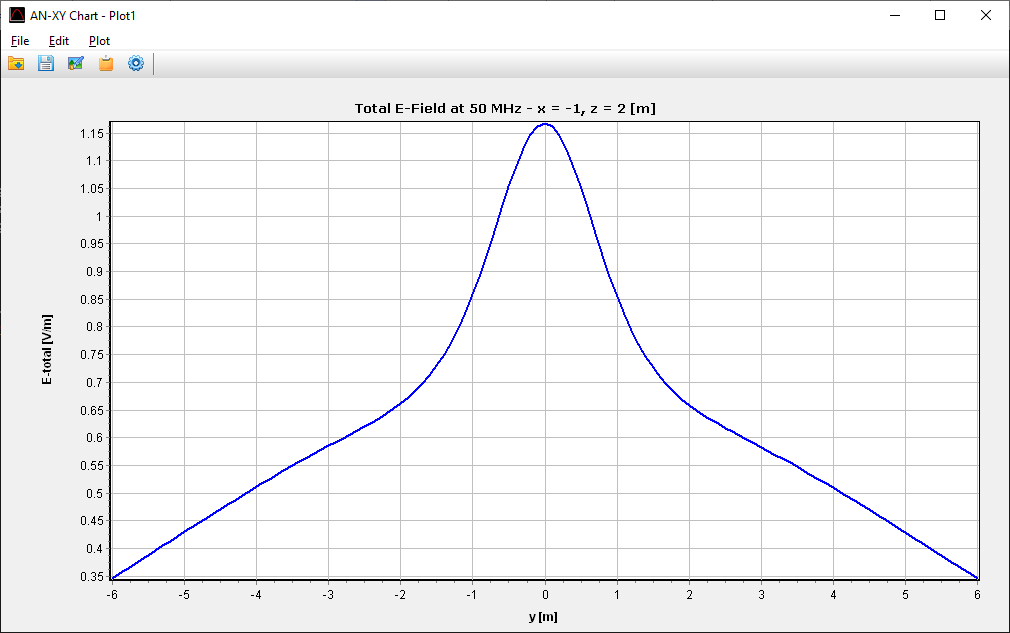1010x633 pixels.
Task: Click the peak of the blue curve
Action: click(545, 124)
